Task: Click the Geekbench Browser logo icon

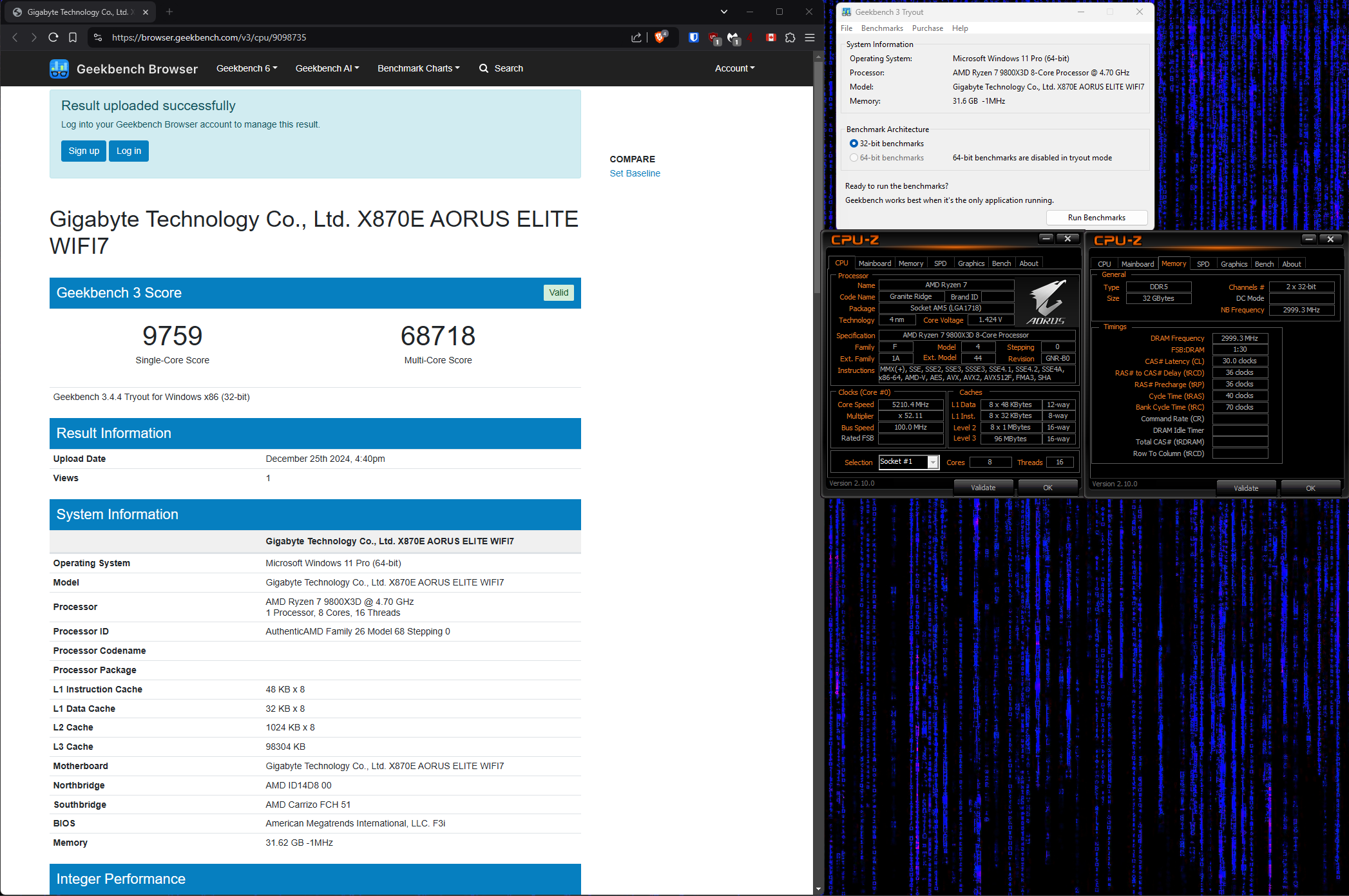Action: point(59,69)
